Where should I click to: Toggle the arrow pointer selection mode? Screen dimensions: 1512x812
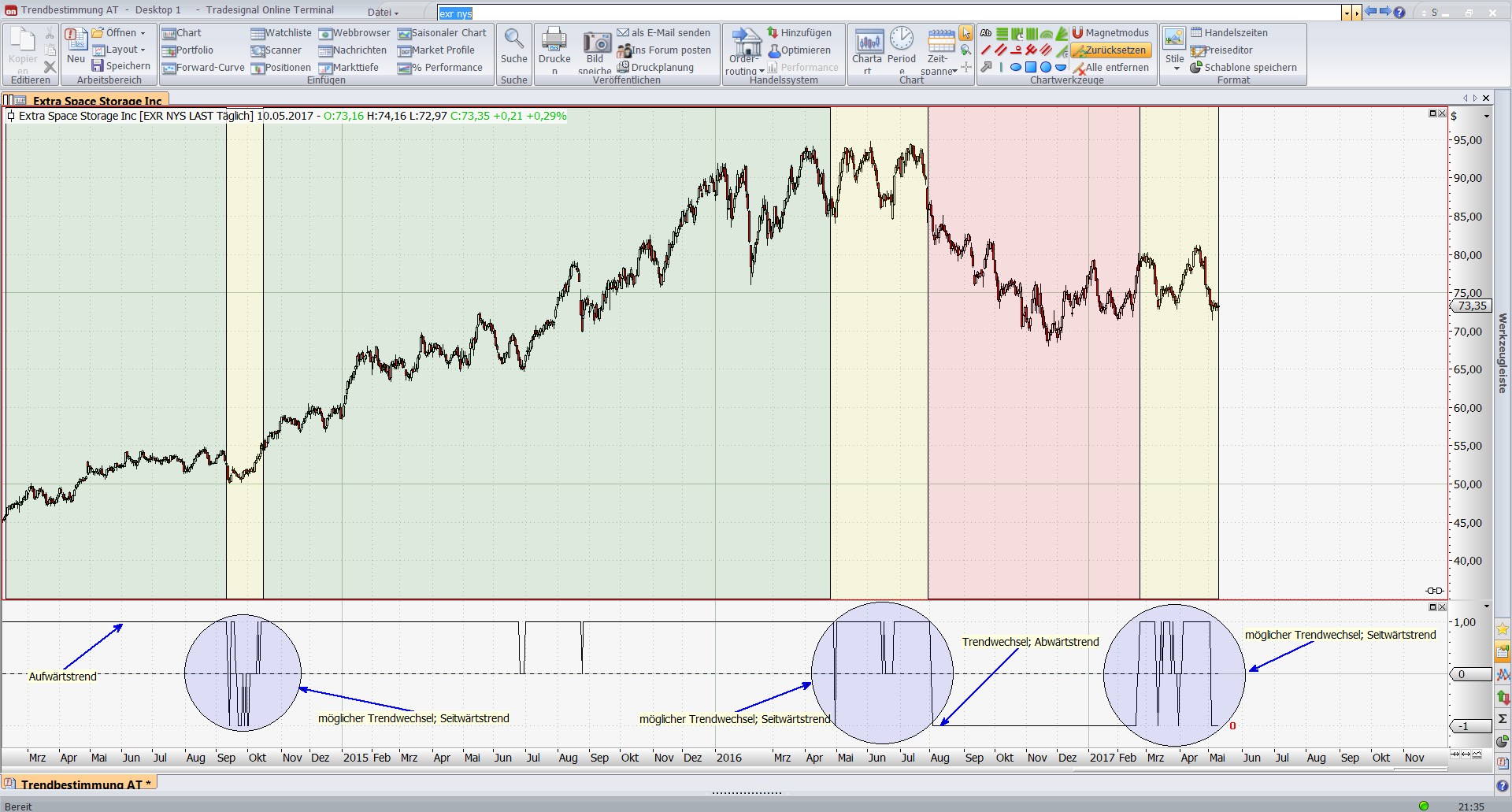click(x=965, y=33)
